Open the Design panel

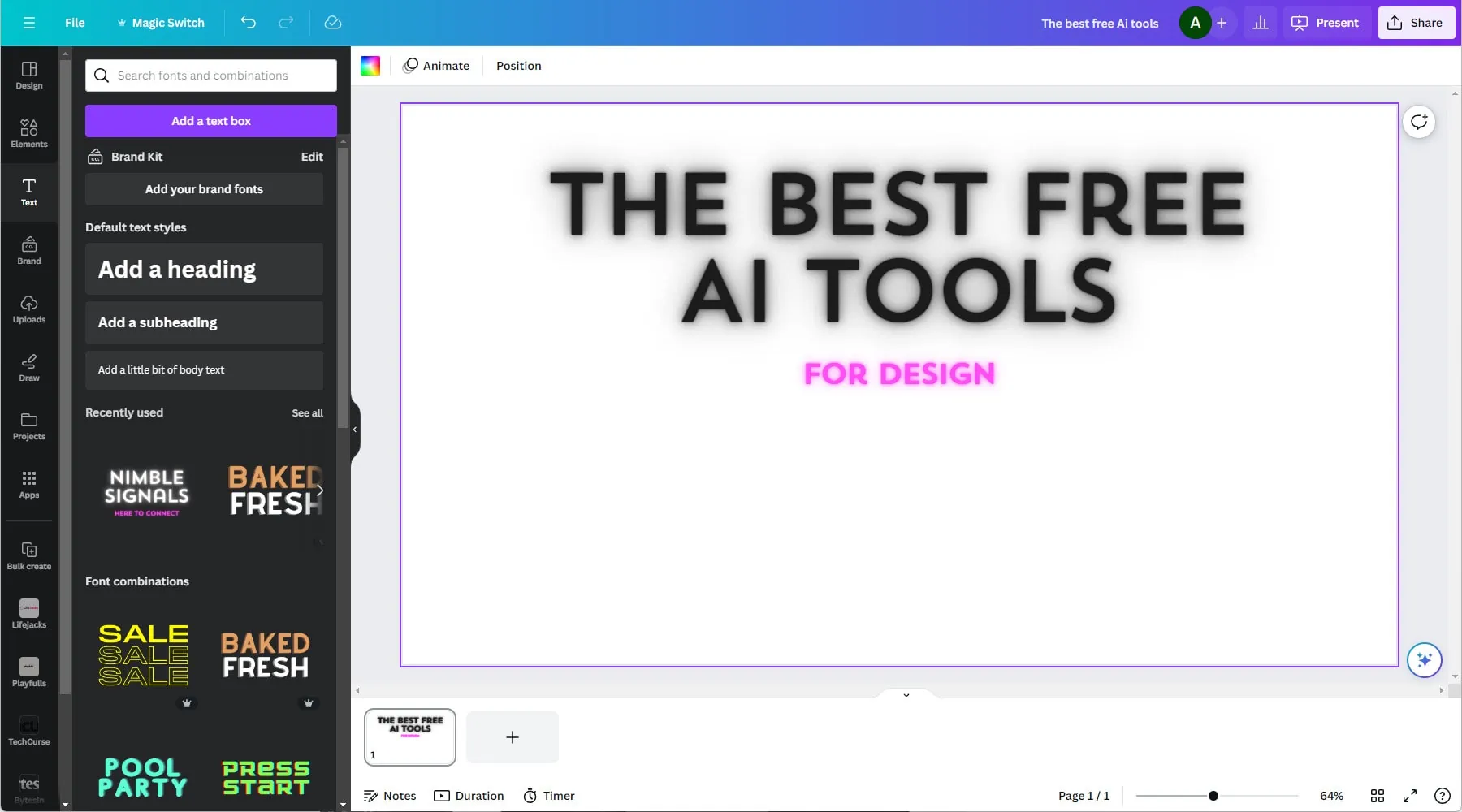tap(29, 76)
